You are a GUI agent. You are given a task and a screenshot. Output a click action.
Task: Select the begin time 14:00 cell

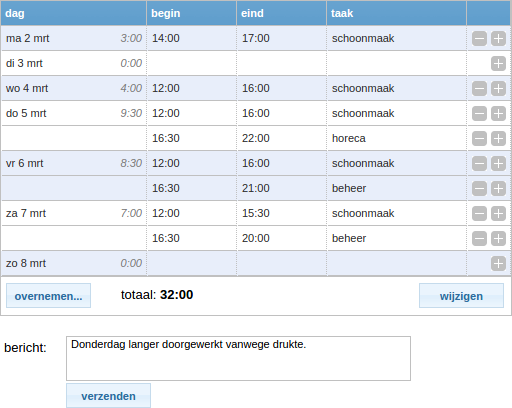192,38
